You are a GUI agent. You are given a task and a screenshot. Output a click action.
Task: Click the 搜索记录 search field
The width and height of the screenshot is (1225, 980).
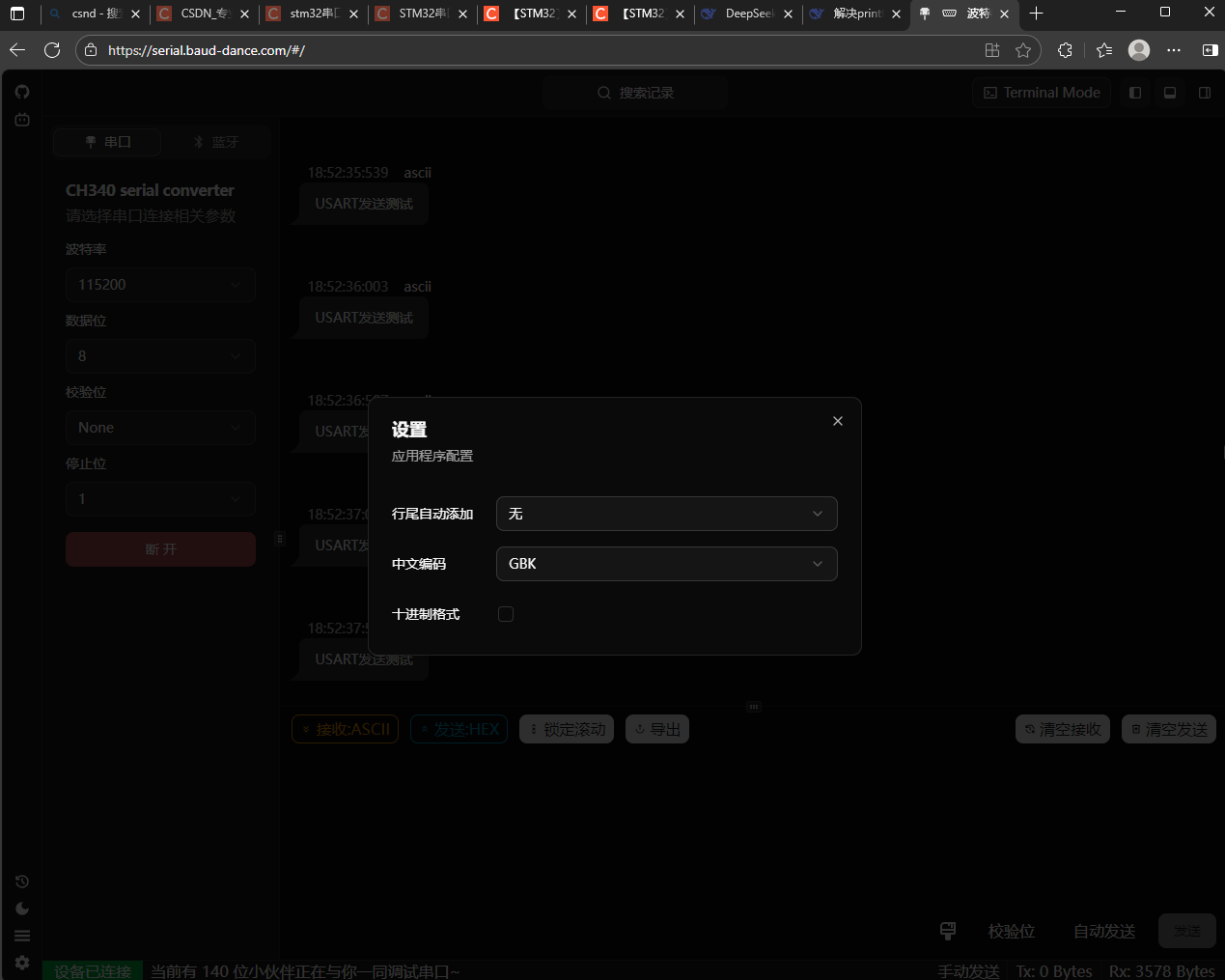(635, 93)
